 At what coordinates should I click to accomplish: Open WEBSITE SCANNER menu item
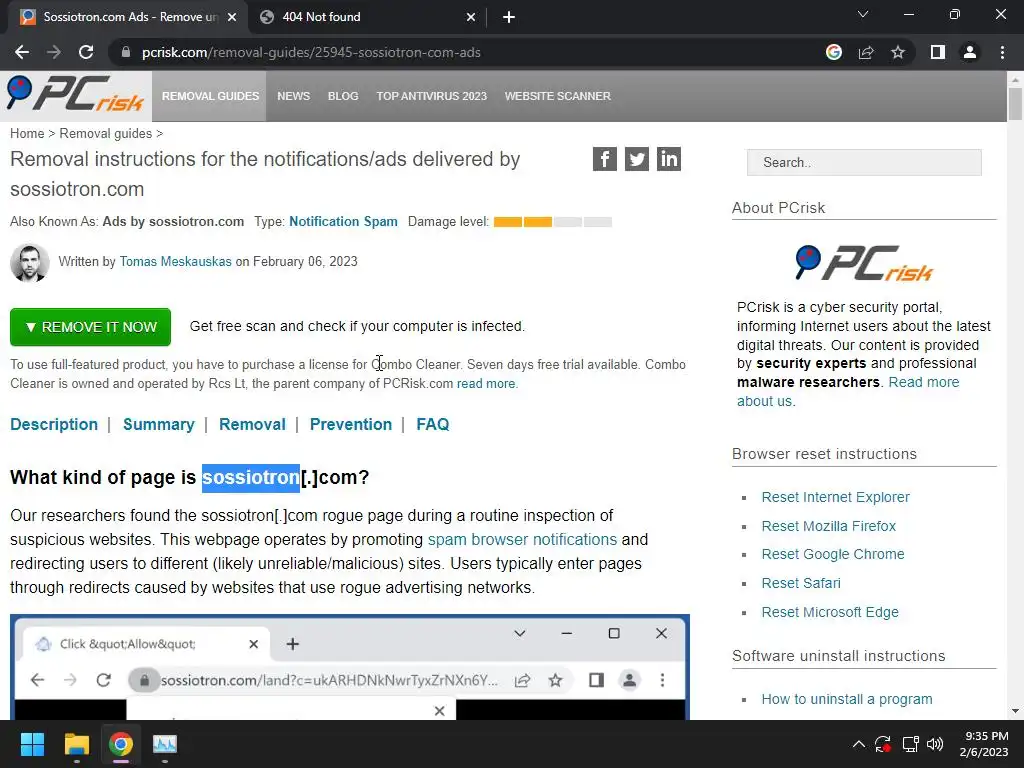pos(558,96)
